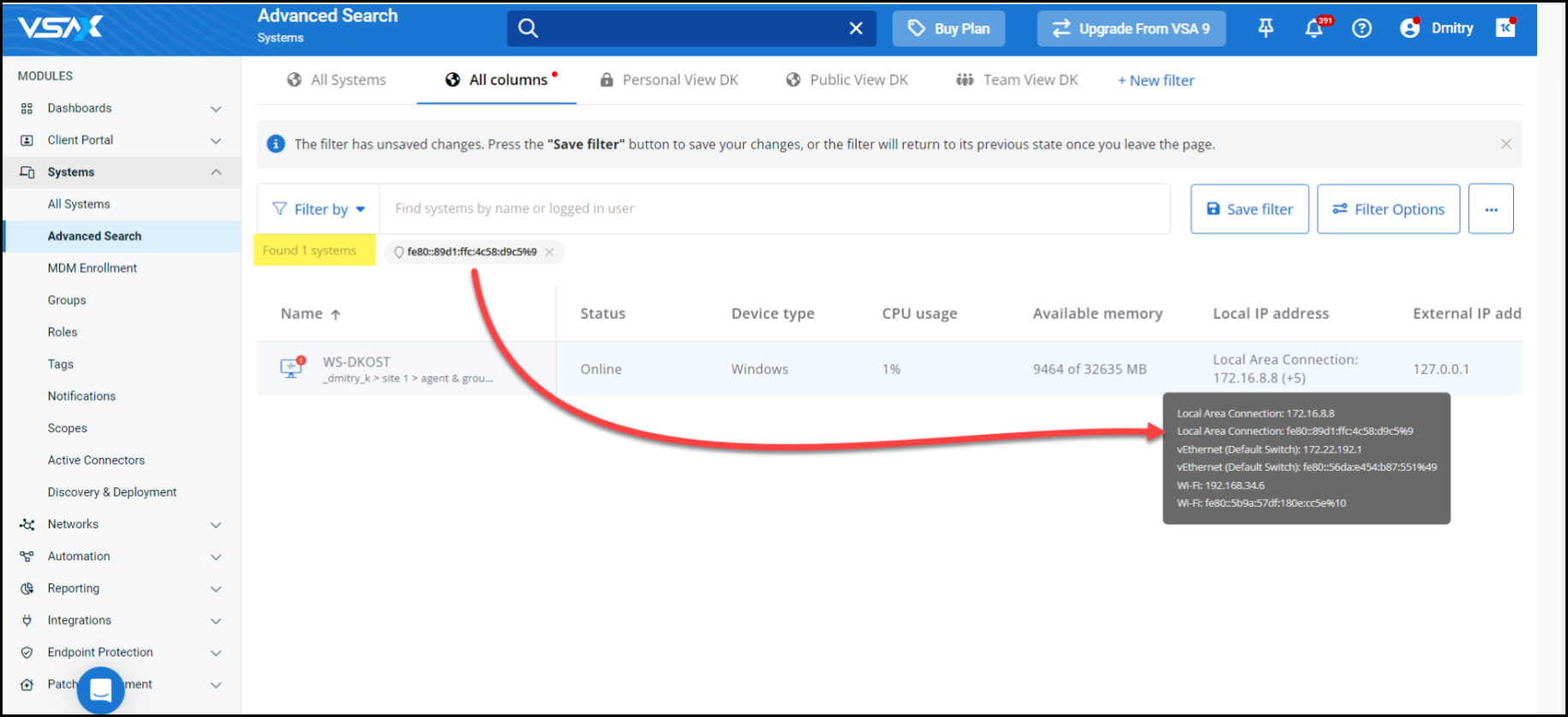Screen dimensions: 1568x717
Task: Click + New filter link
Action: click(x=1156, y=81)
